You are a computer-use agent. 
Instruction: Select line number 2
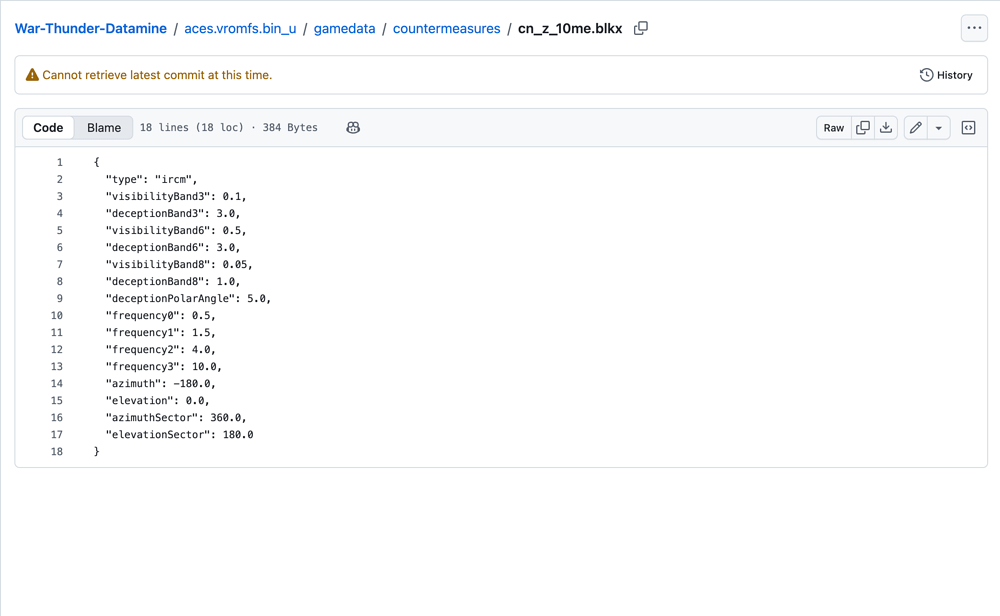(59, 179)
